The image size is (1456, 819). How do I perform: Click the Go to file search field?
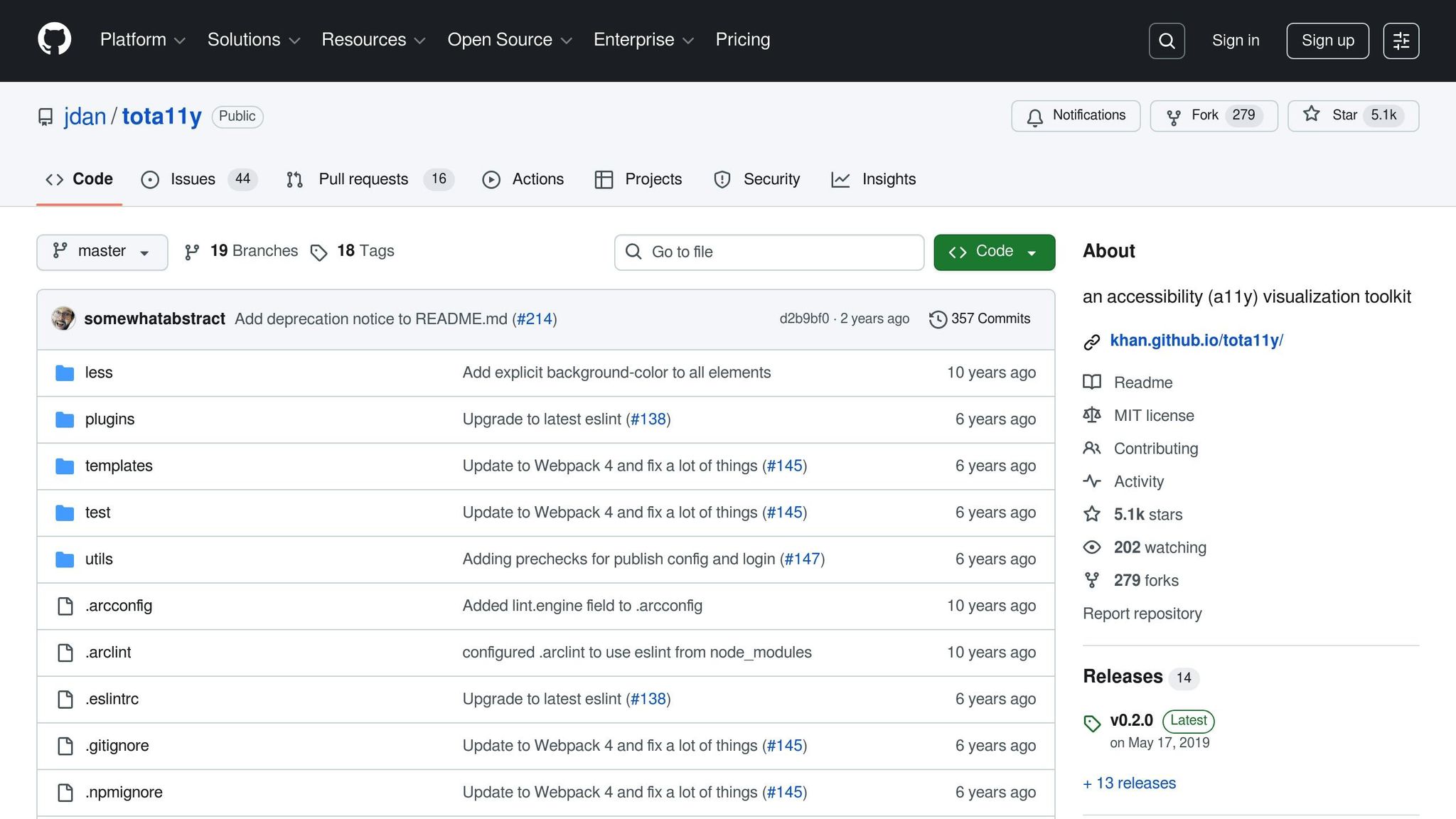click(x=769, y=252)
